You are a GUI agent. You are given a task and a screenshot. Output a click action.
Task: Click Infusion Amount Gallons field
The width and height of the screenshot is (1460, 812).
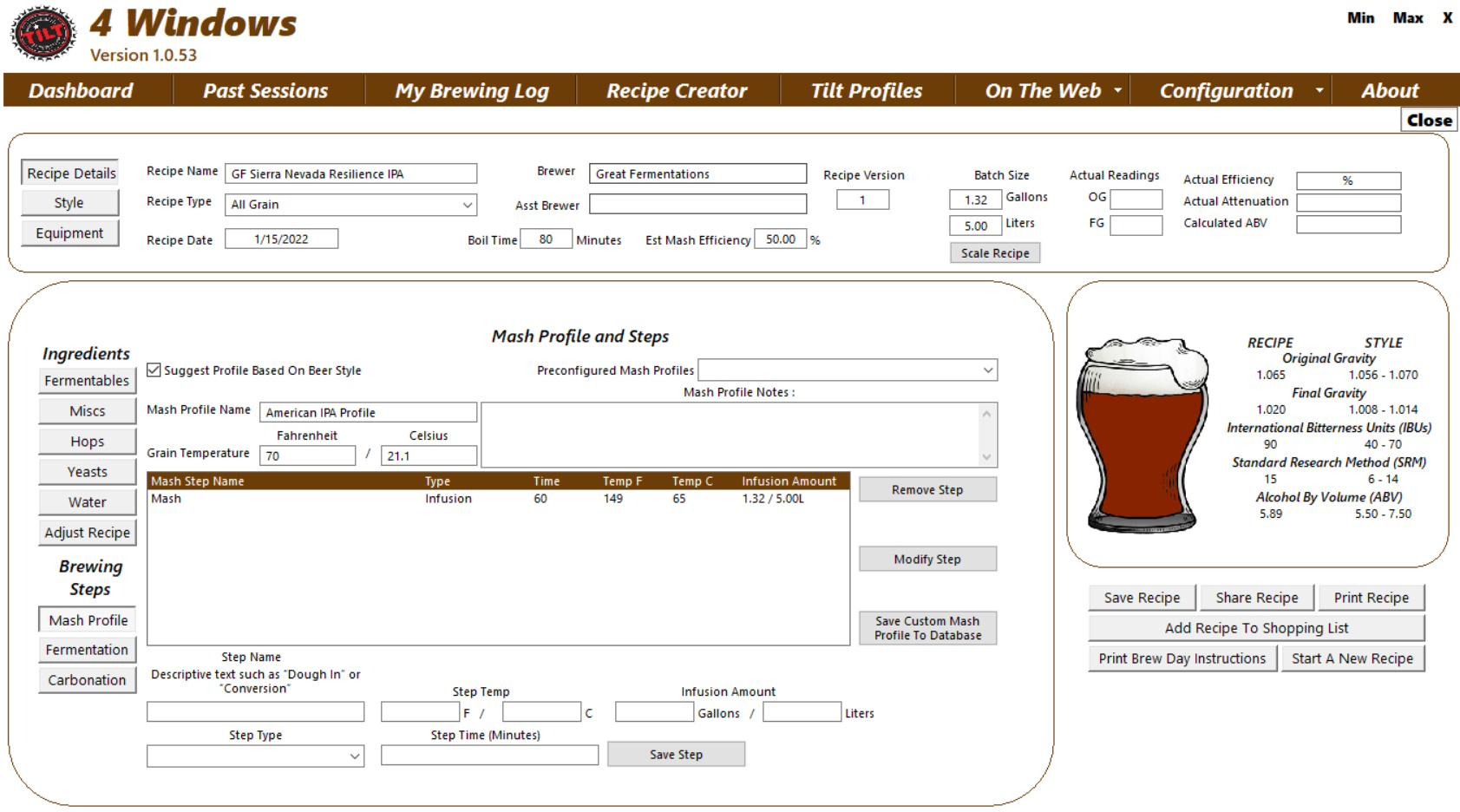click(654, 712)
